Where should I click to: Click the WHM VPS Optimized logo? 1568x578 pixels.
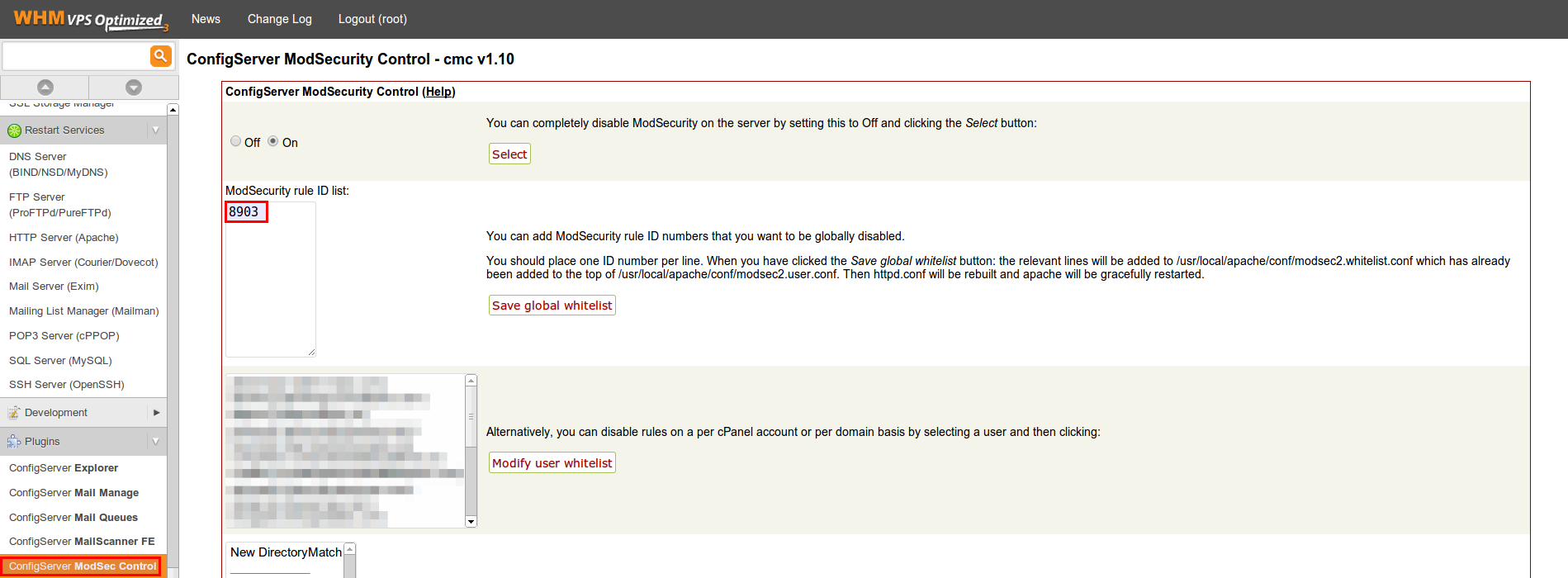tap(91, 19)
